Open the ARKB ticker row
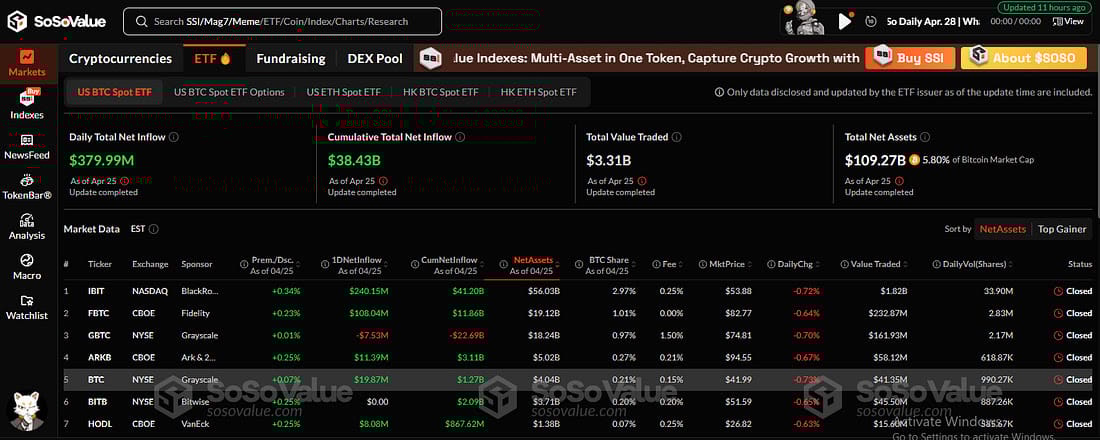1100x440 pixels. (578, 357)
